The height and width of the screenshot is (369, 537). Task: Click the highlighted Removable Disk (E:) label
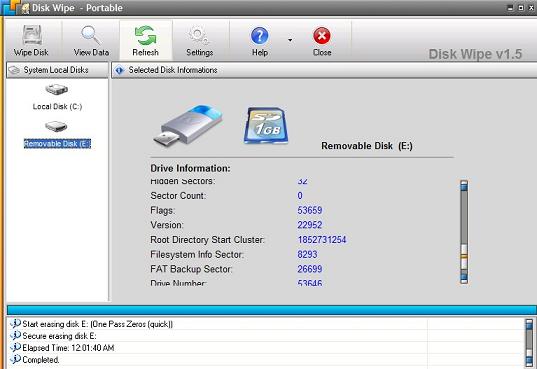tap(57, 144)
